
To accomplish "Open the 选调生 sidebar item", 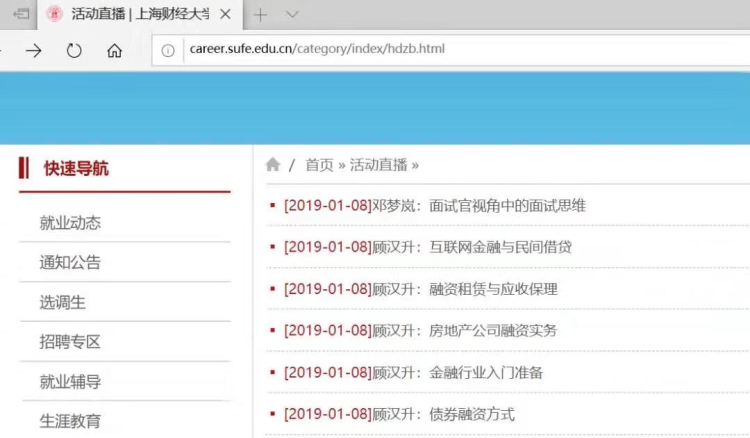I will pos(62,302).
